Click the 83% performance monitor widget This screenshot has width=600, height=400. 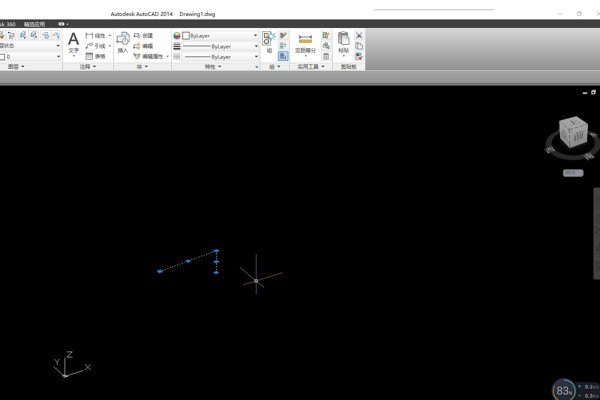[565, 389]
